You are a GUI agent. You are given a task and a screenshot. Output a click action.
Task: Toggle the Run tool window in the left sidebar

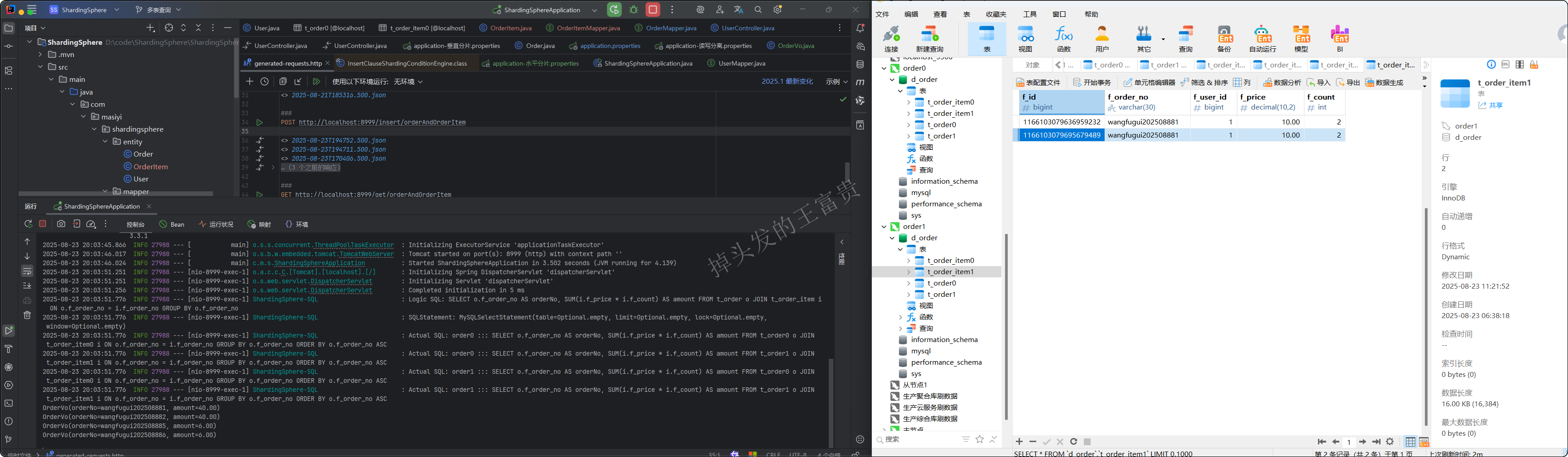[x=9, y=331]
